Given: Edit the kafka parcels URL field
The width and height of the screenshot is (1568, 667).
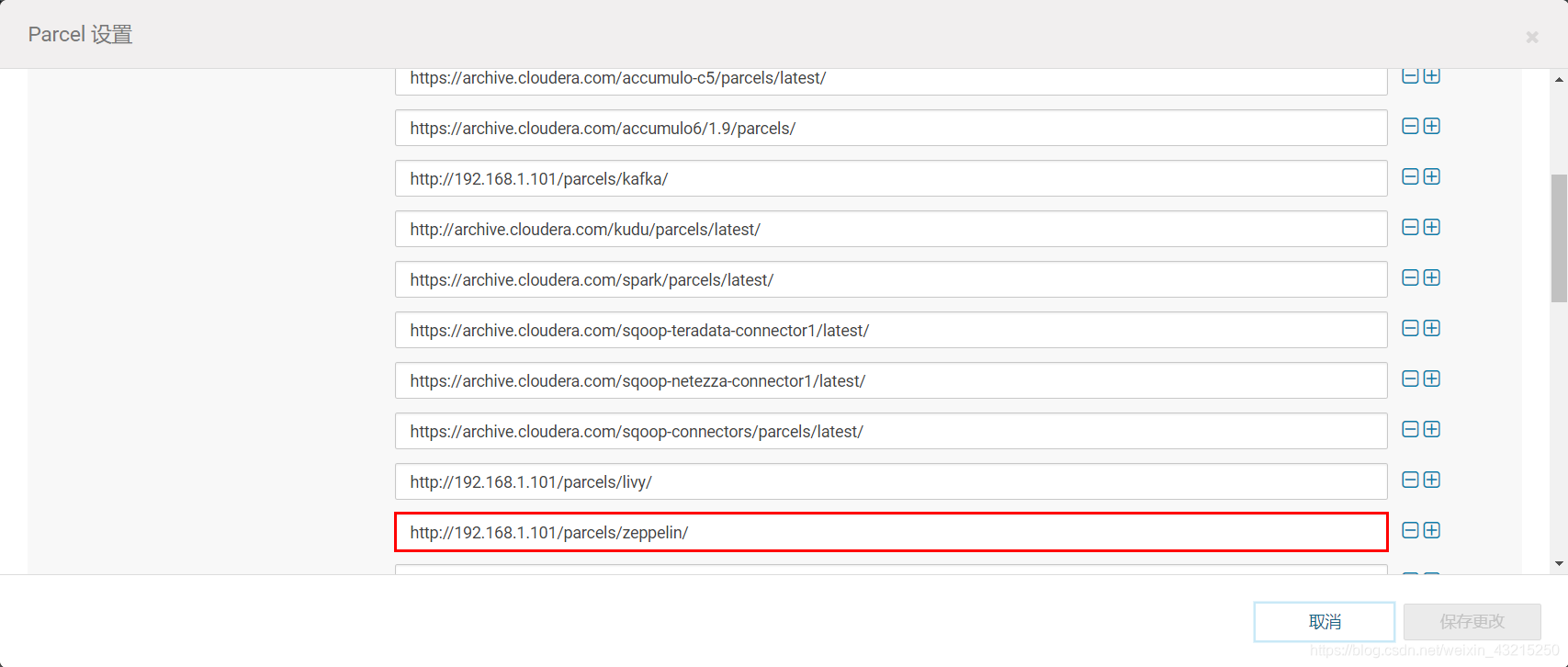Looking at the screenshot, I should pos(891,178).
